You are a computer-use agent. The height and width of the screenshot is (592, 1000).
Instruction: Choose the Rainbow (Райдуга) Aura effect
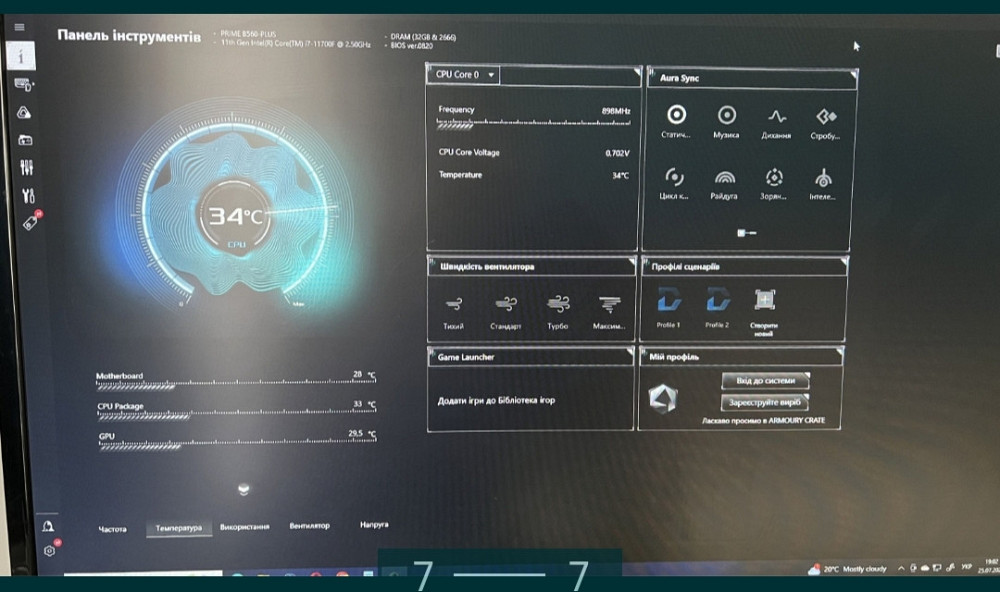(x=725, y=178)
